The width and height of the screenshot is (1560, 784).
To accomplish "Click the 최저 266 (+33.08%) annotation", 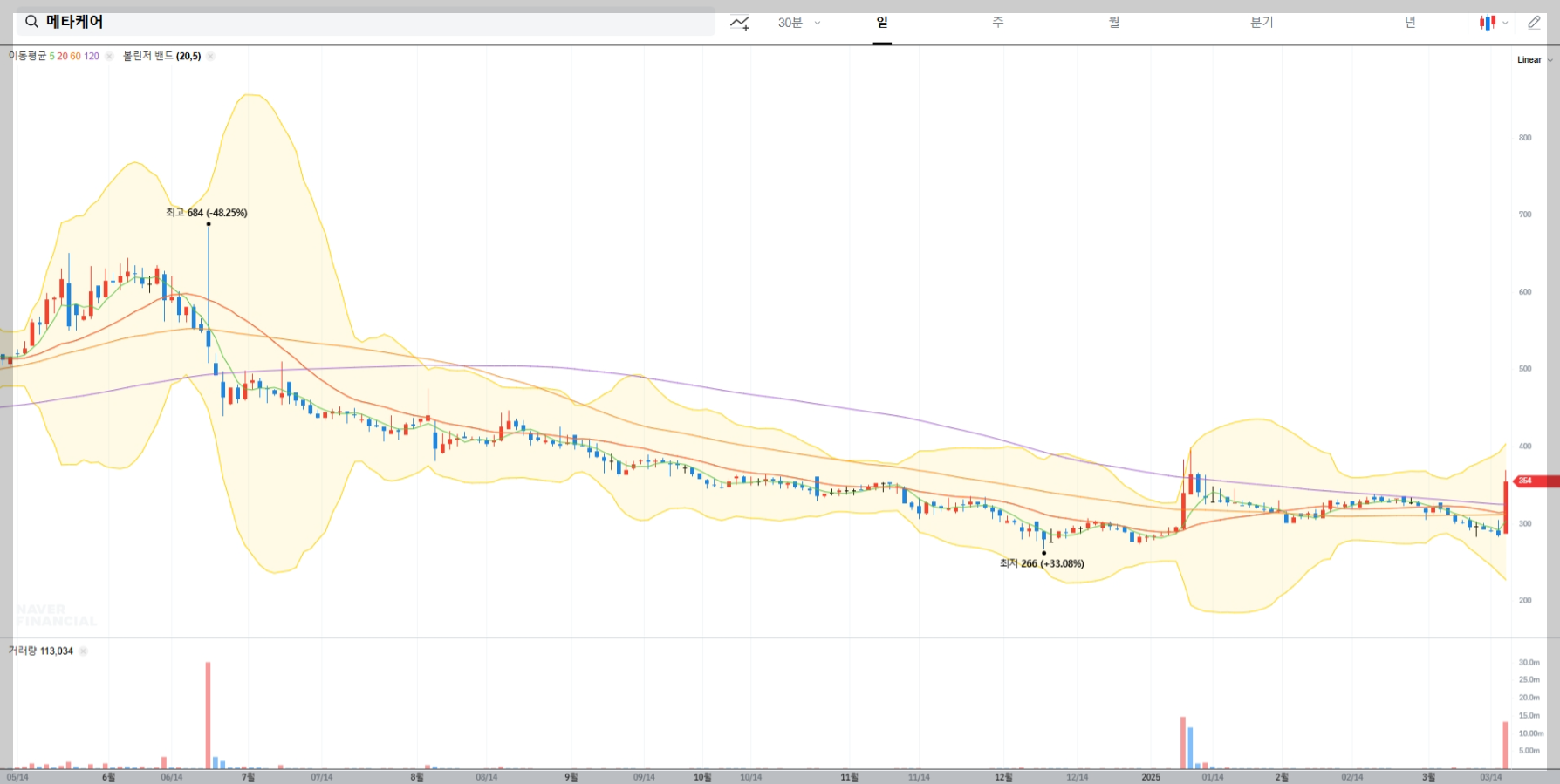I will 1042,563.
